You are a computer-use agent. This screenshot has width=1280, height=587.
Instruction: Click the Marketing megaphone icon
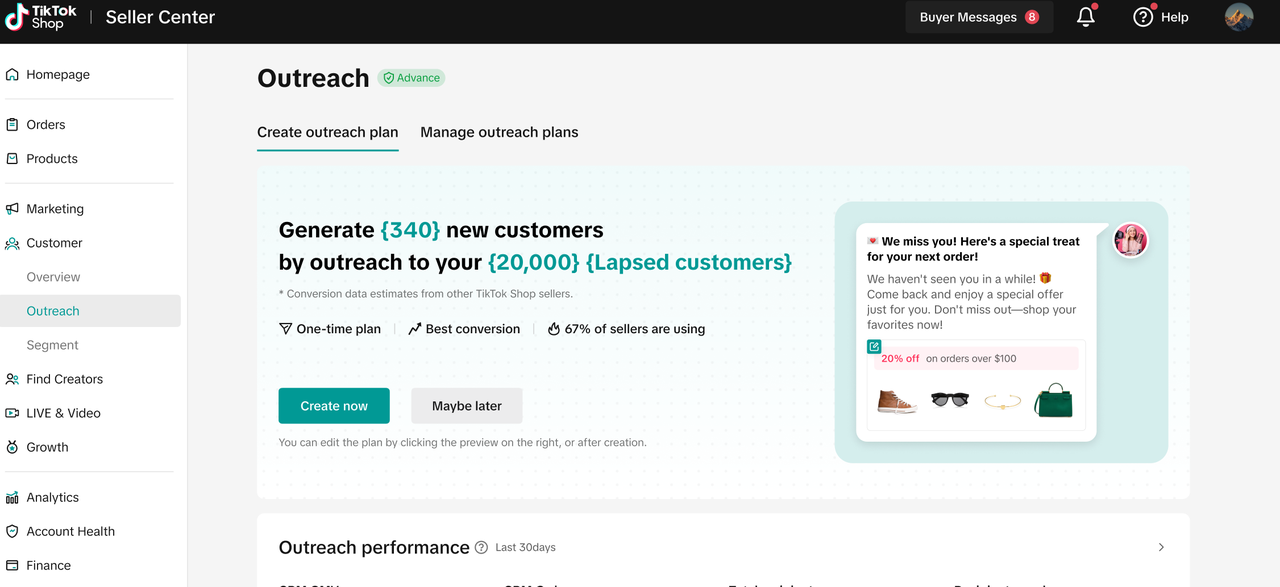pos(12,209)
